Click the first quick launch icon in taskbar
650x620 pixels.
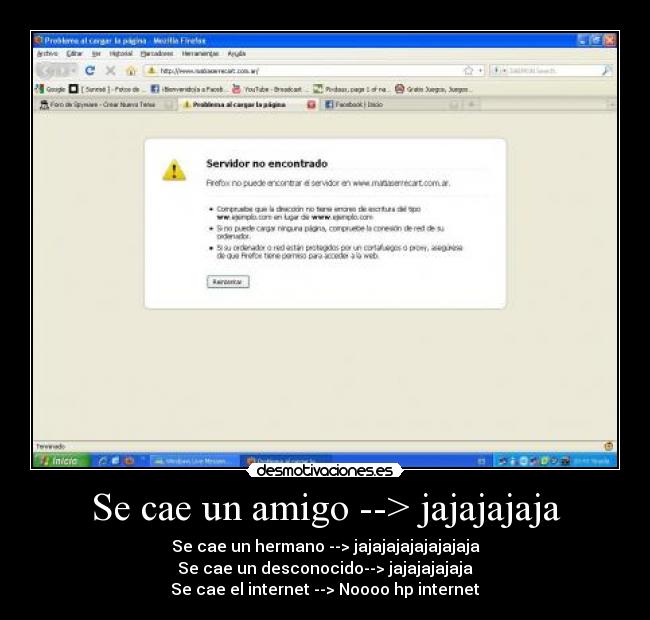(102, 461)
